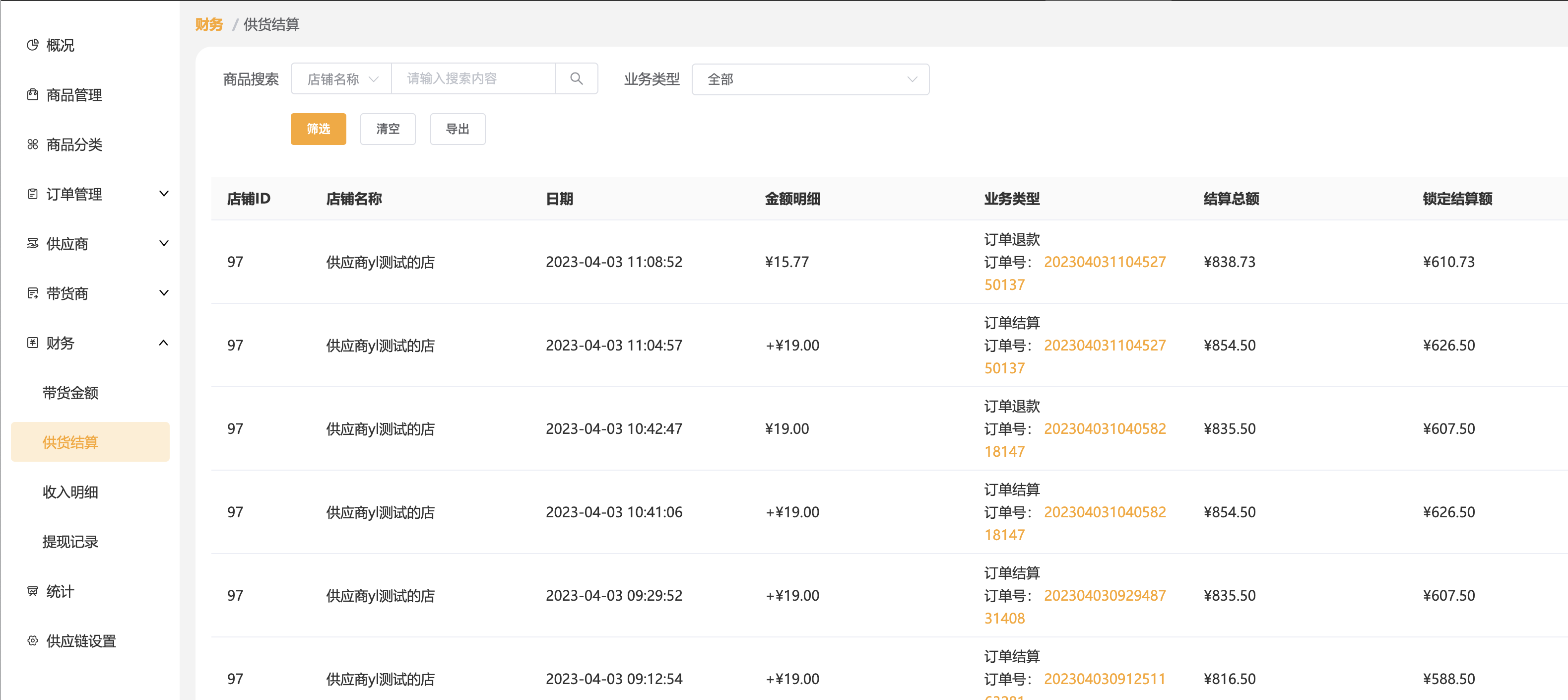Click the 供应商 sidebar icon
Image resolution: width=1568 pixels, height=700 pixels.
[33, 244]
